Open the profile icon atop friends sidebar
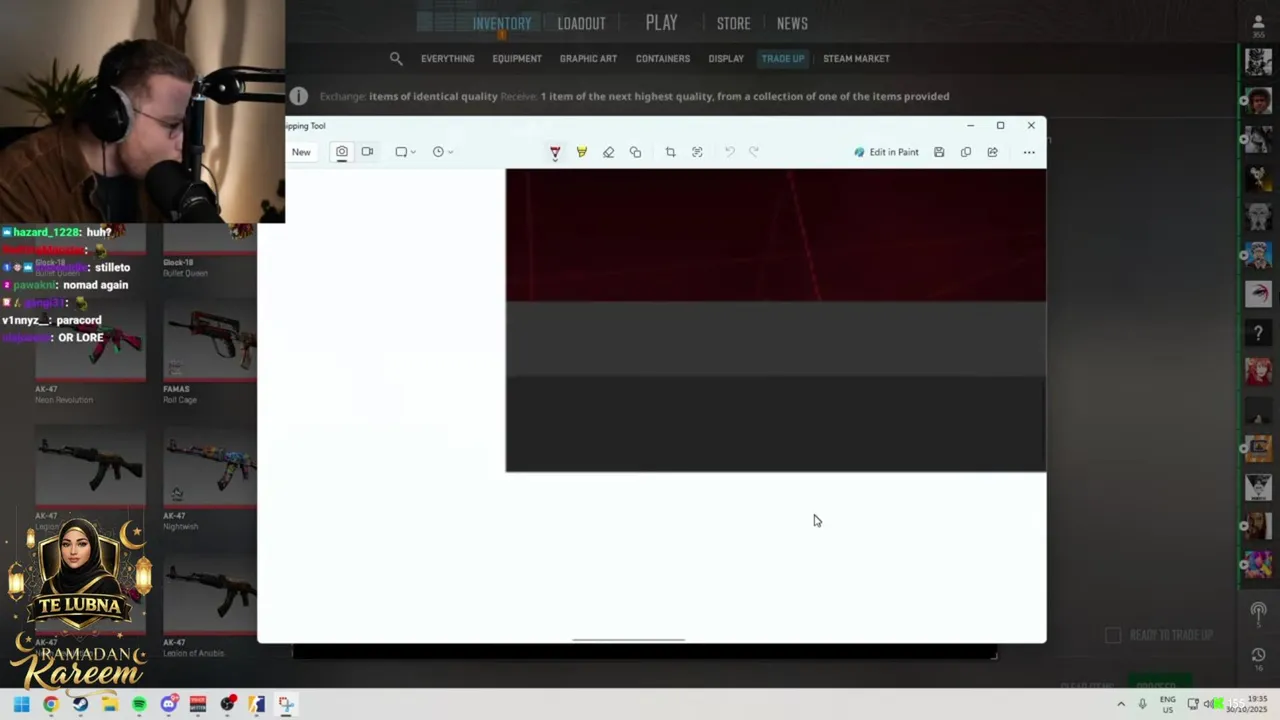The width and height of the screenshot is (1280, 720). pos(1259,22)
